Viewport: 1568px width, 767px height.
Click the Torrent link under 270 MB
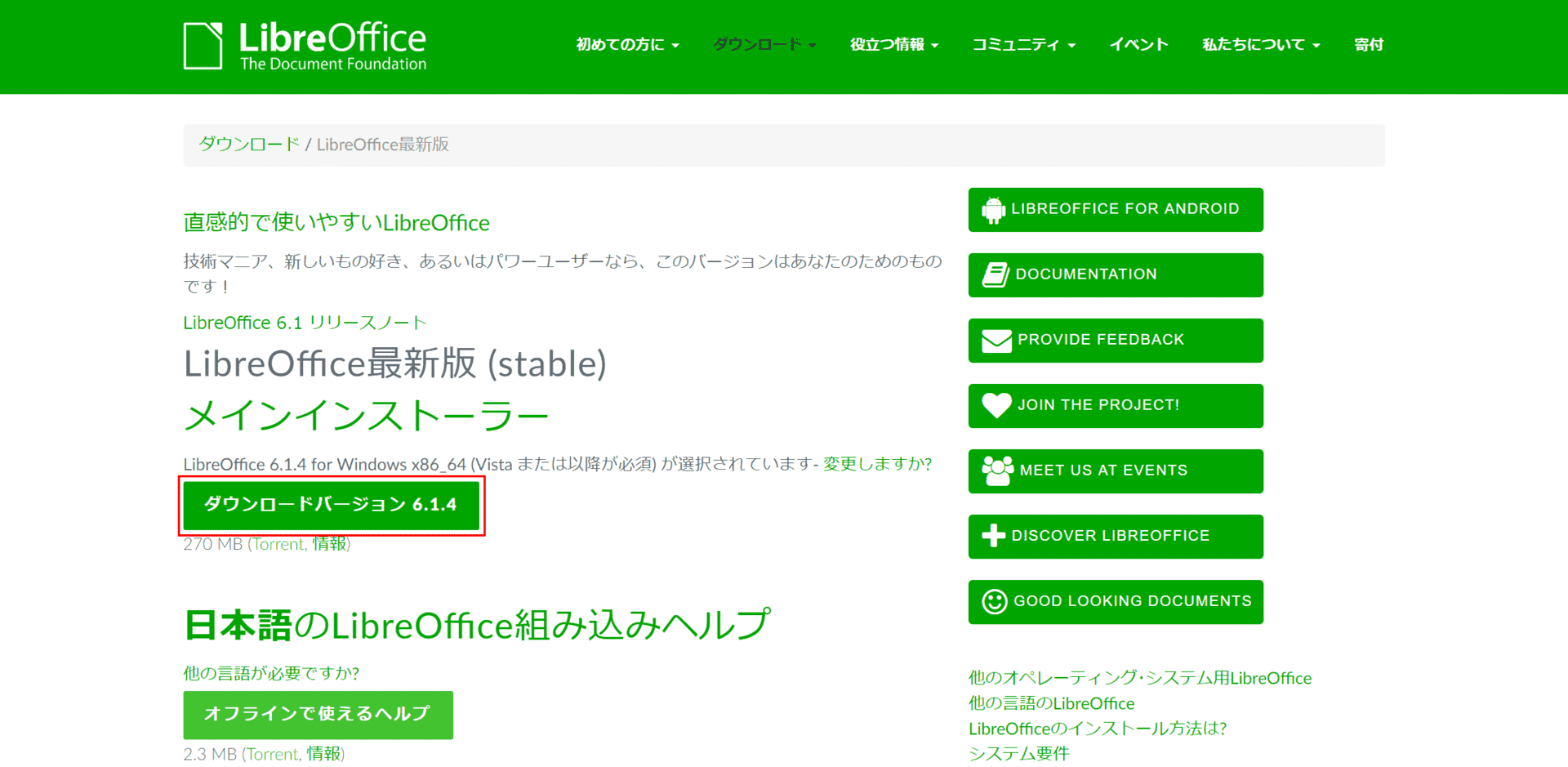coord(278,544)
